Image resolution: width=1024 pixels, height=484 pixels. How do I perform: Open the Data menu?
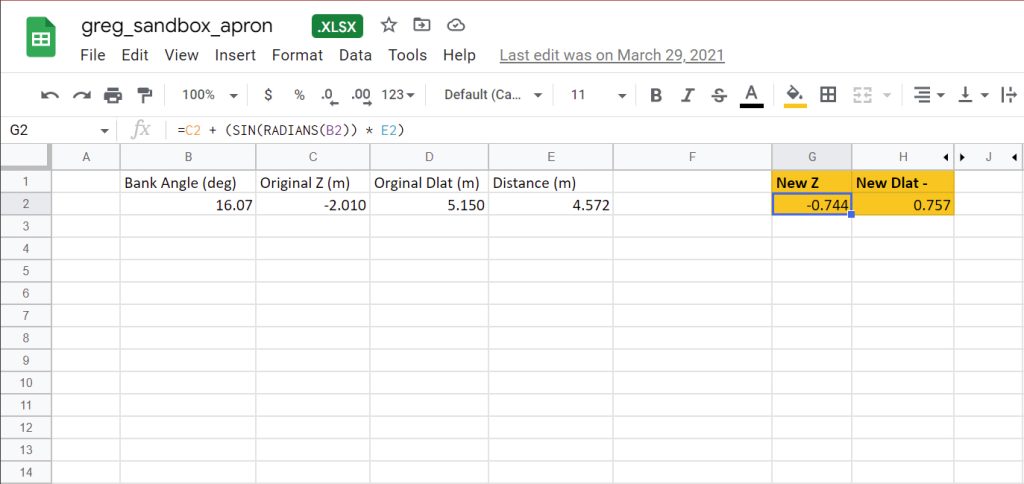point(355,55)
